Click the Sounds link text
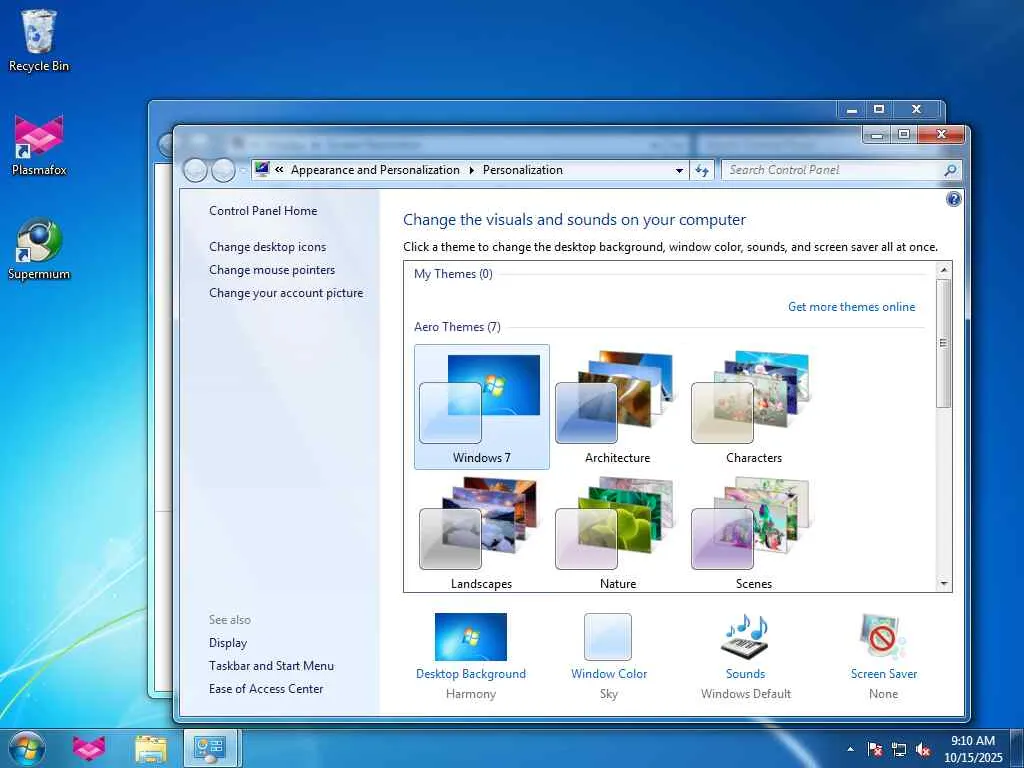The image size is (1024, 768). 745,674
